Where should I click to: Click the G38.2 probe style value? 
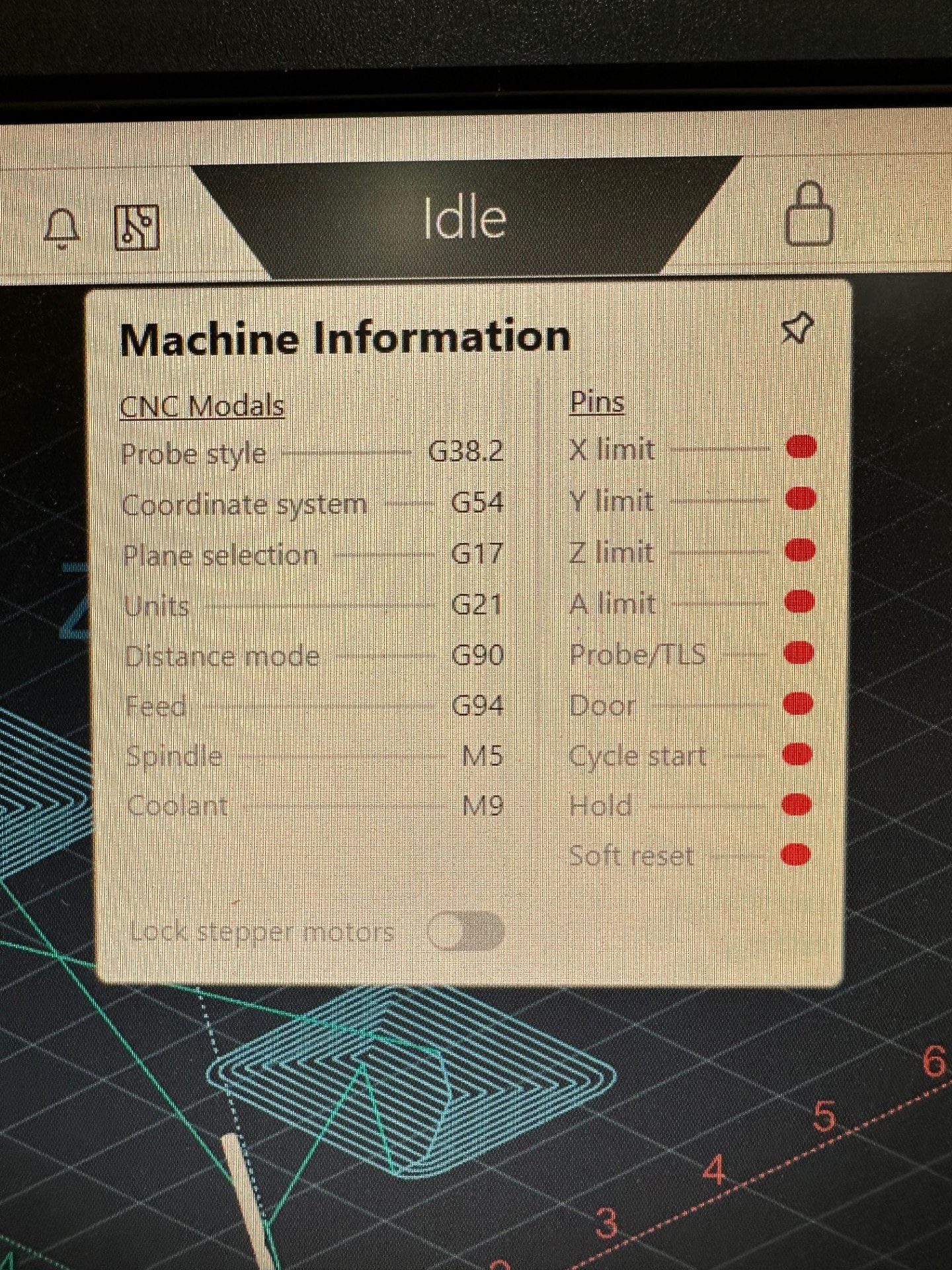point(466,451)
